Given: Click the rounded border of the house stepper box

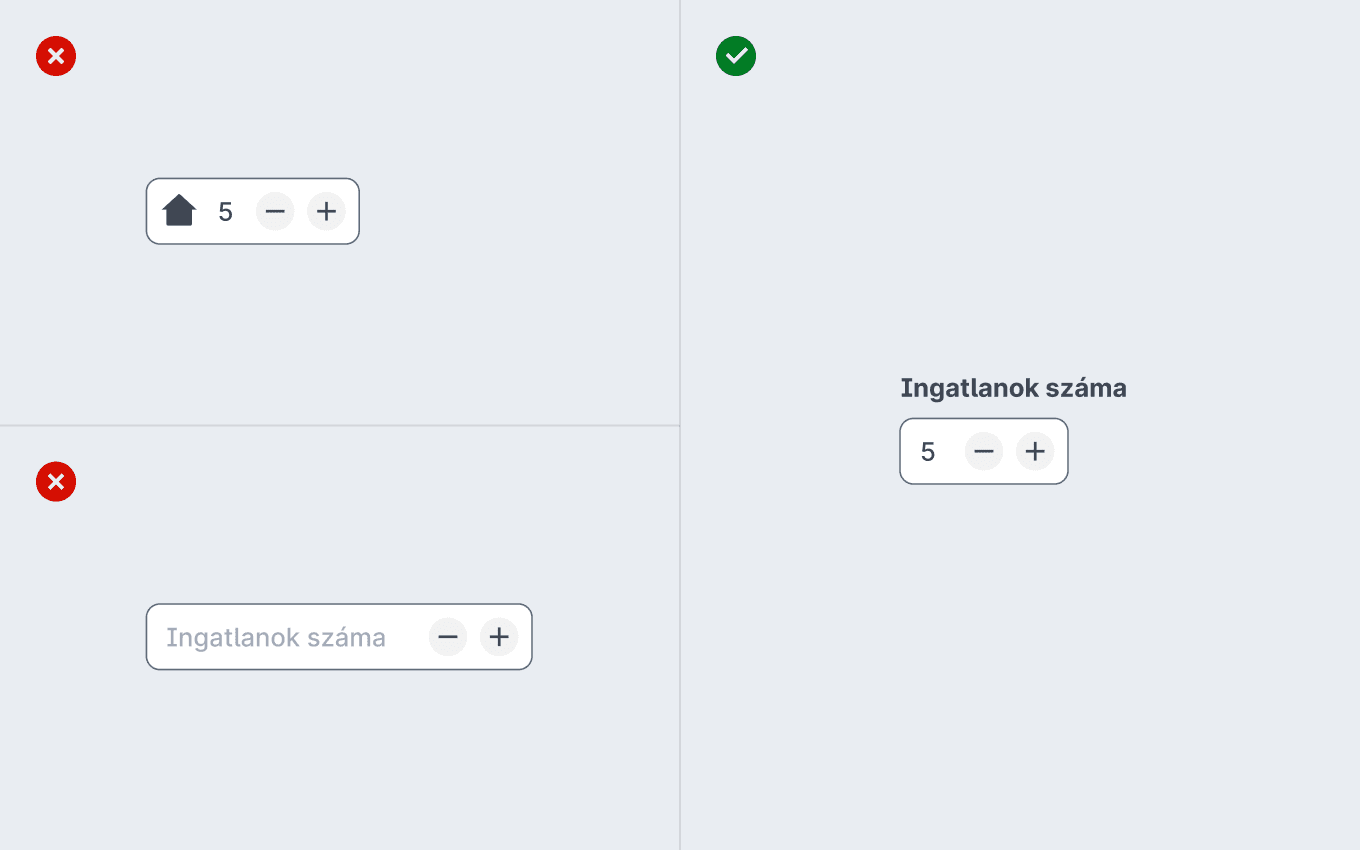Looking at the screenshot, I should point(253,179).
